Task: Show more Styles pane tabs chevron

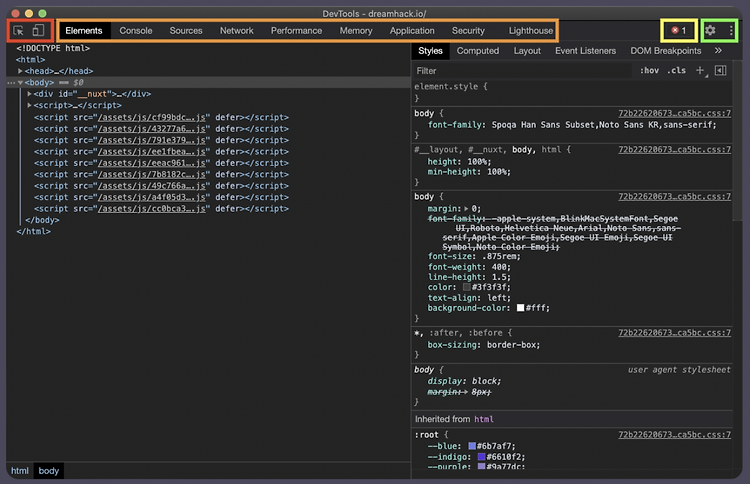Action: pyautogui.click(x=718, y=51)
